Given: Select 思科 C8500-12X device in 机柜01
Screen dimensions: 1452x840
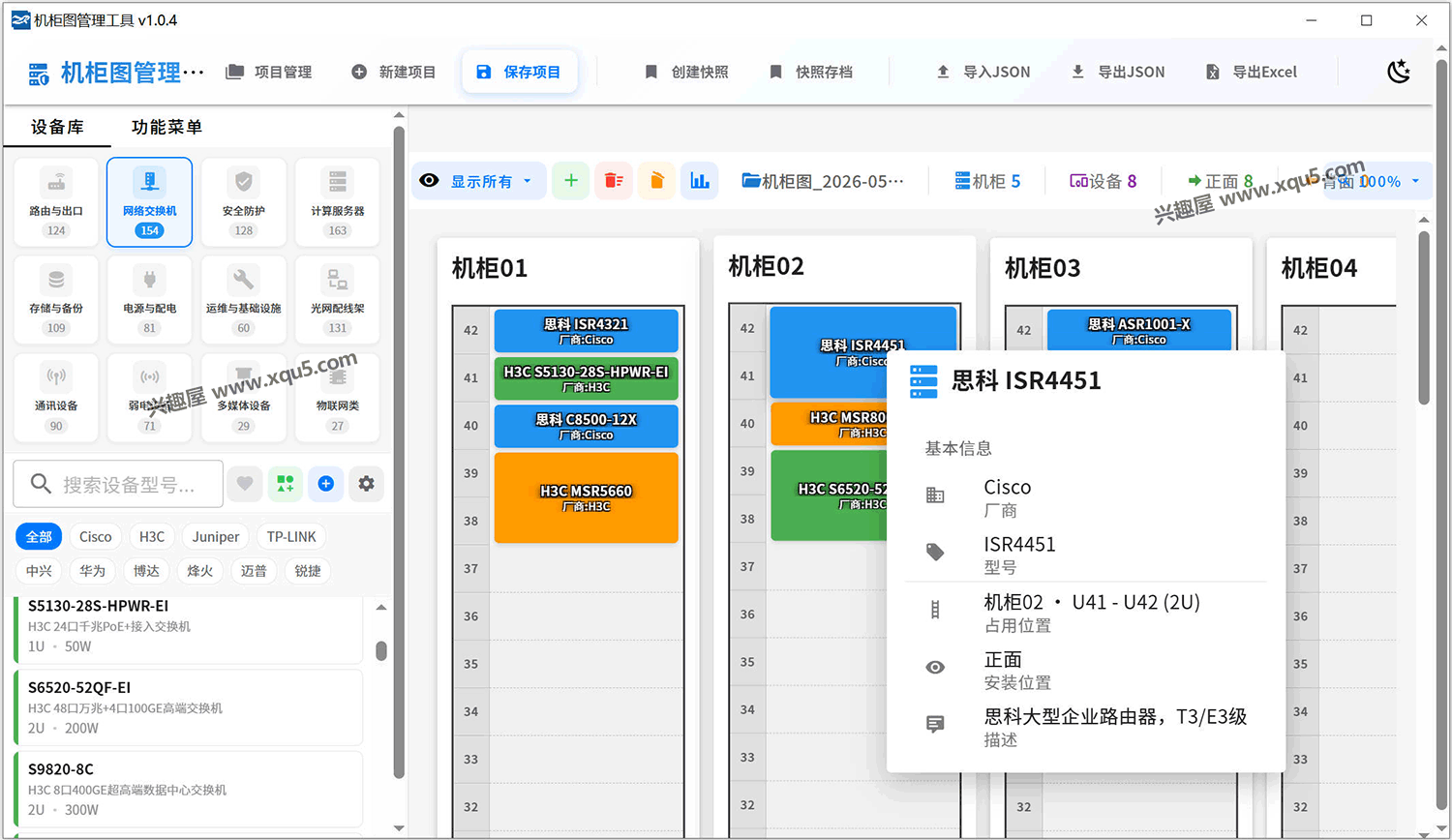Looking at the screenshot, I should point(586,426).
